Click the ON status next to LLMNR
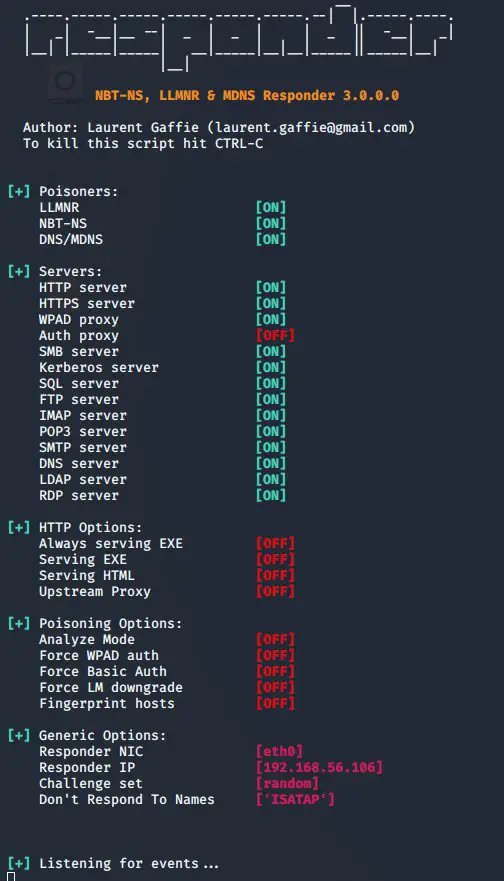The width and height of the screenshot is (504, 881). pos(271,207)
